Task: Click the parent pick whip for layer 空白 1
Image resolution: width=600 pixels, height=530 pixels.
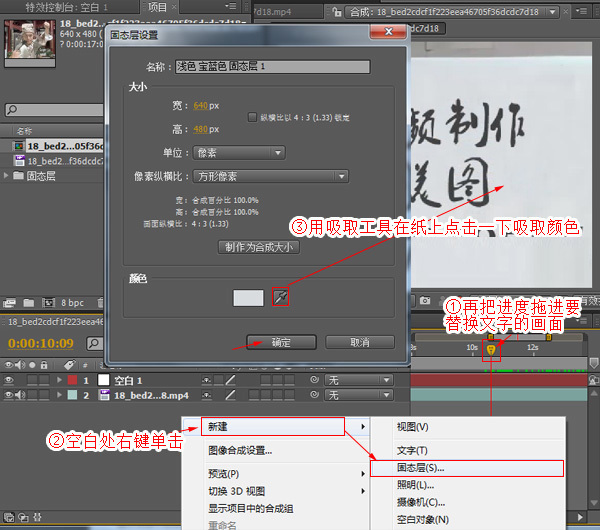Action: tap(314, 380)
